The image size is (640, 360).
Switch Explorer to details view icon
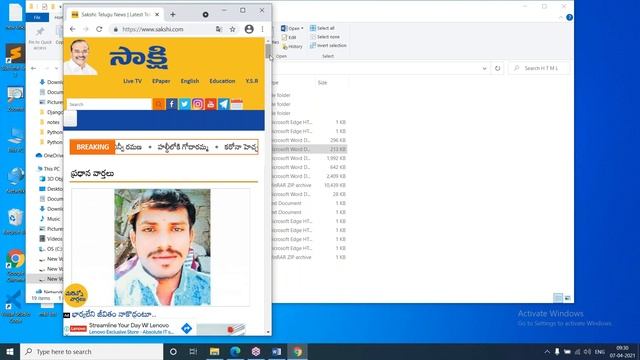[558, 298]
